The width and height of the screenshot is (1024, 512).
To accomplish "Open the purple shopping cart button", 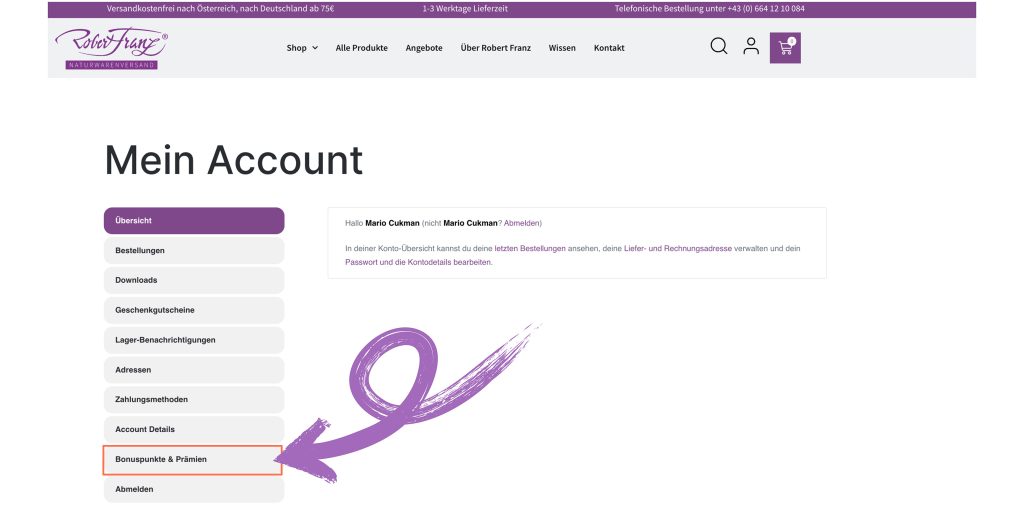I will pos(785,48).
